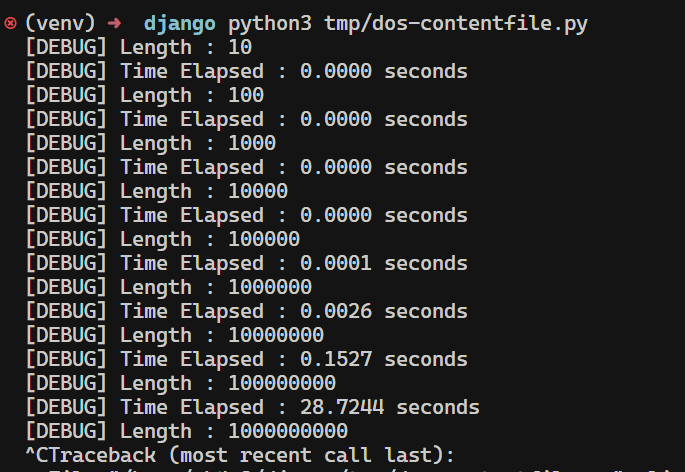This screenshot has width=685, height=472.
Task: Click the 'Length : 100000' debug line
Action: point(162,239)
